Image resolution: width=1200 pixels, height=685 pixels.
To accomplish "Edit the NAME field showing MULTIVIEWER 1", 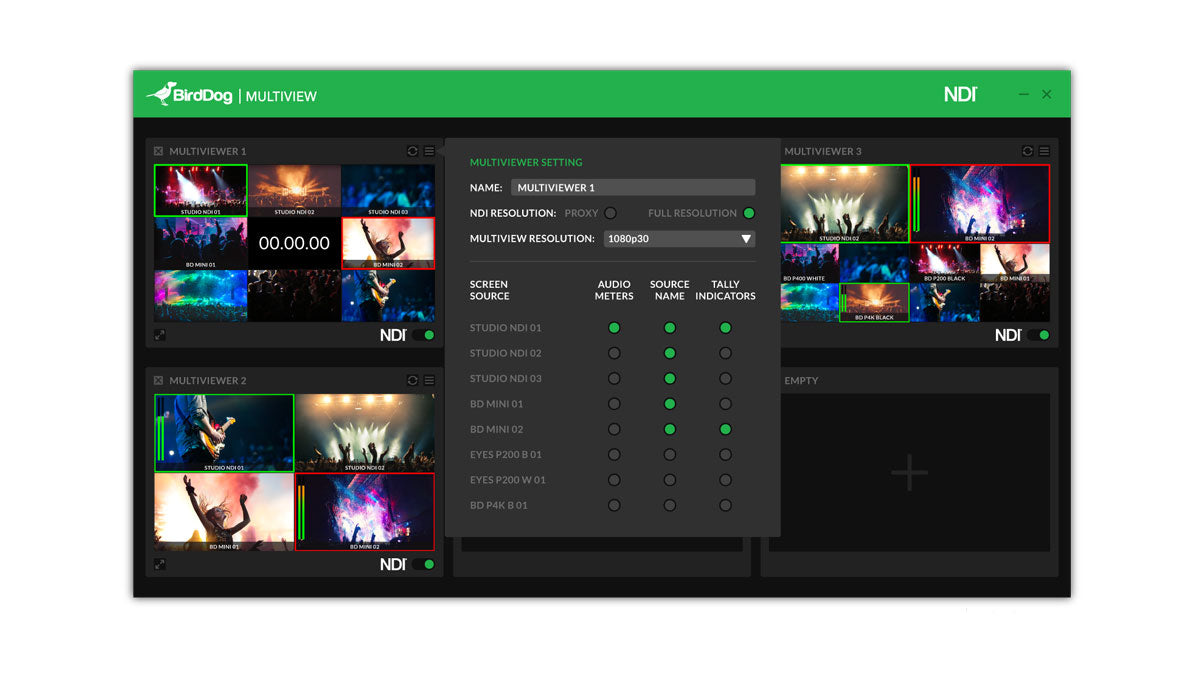I will tap(633, 187).
